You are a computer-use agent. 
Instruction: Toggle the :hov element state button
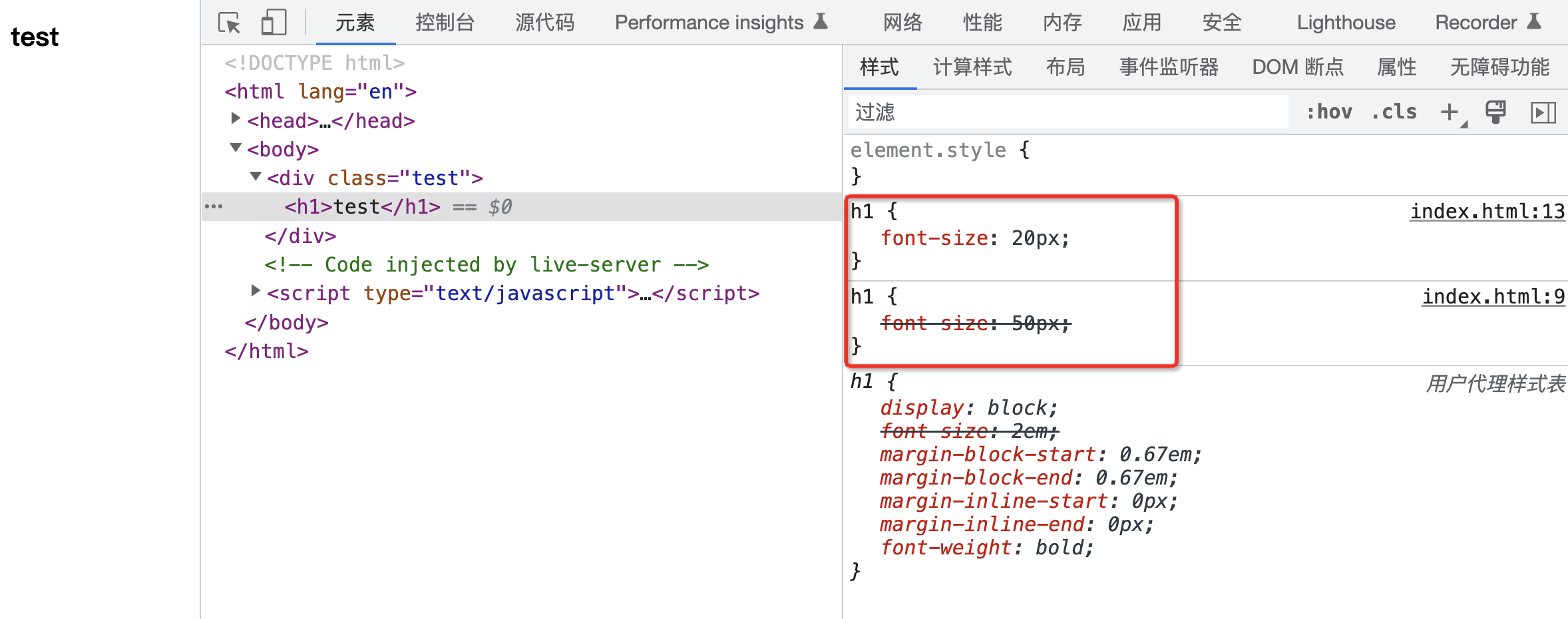tap(1329, 112)
